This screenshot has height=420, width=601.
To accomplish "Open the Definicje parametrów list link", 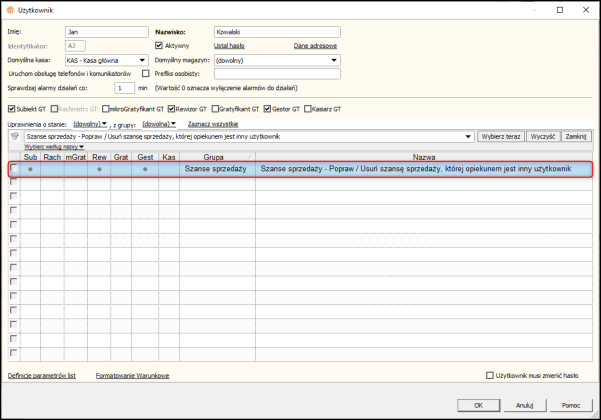I will click(42, 376).
